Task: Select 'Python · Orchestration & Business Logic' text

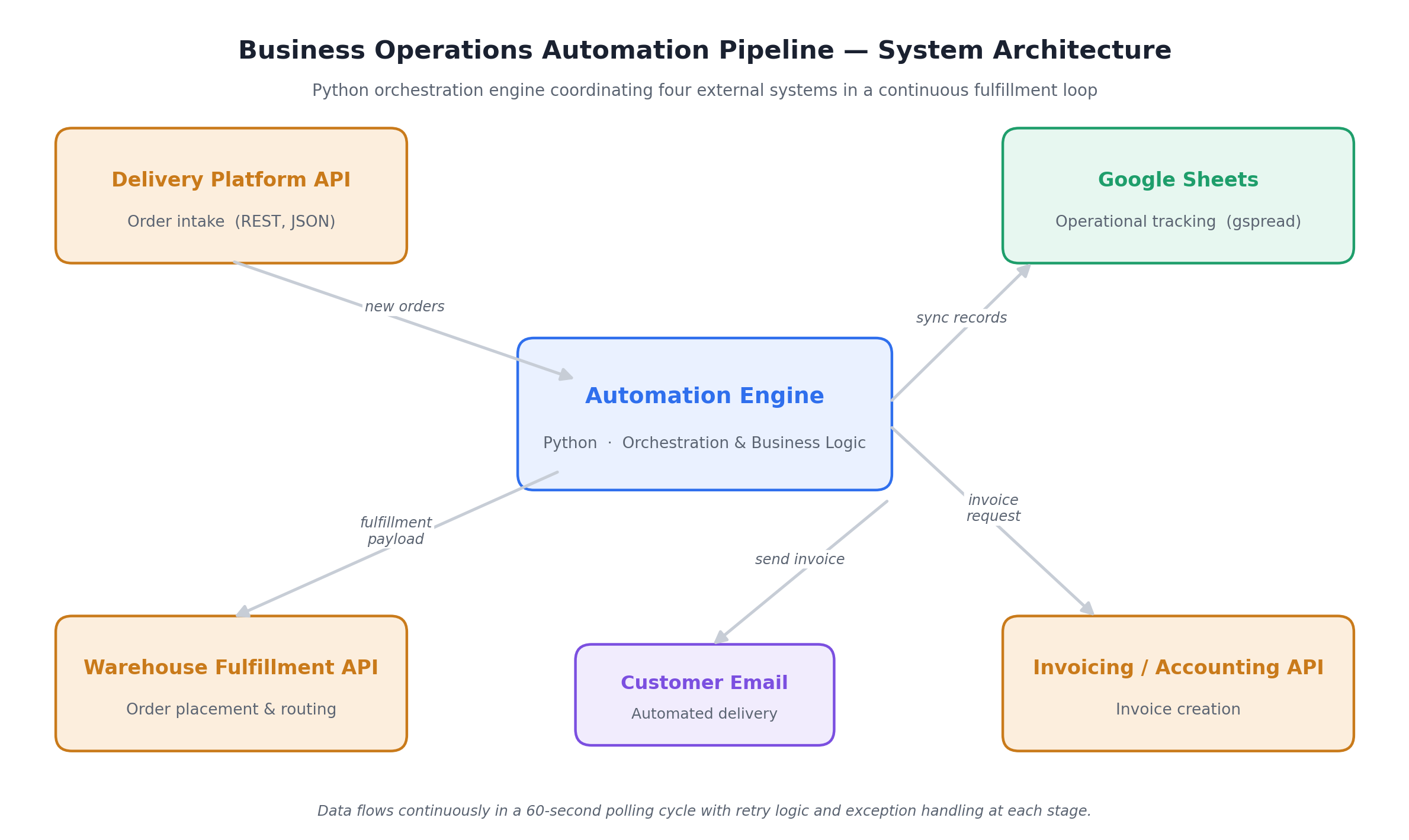Action: tap(704, 443)
